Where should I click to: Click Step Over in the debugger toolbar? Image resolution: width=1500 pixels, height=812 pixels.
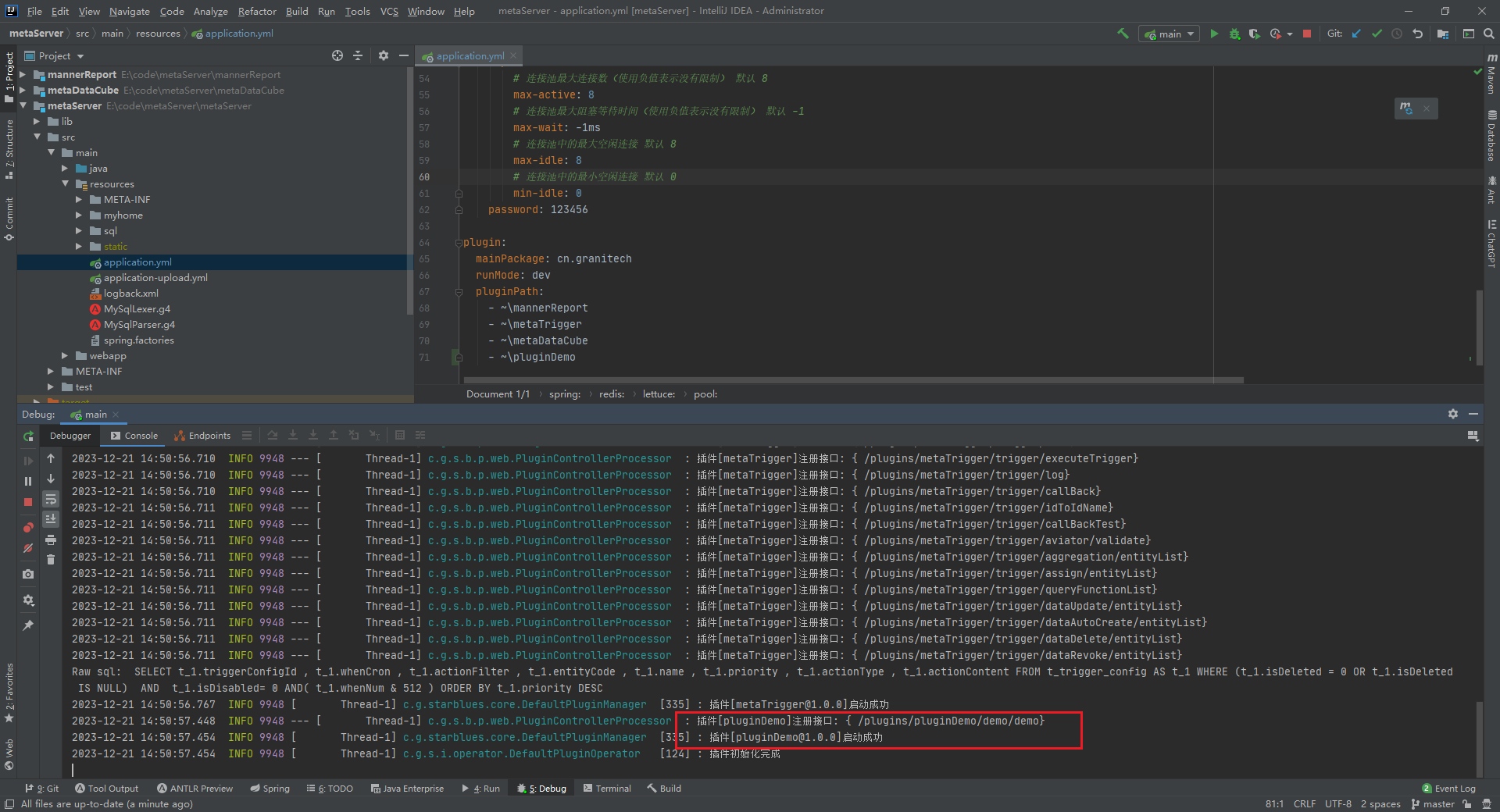[273, 436]
